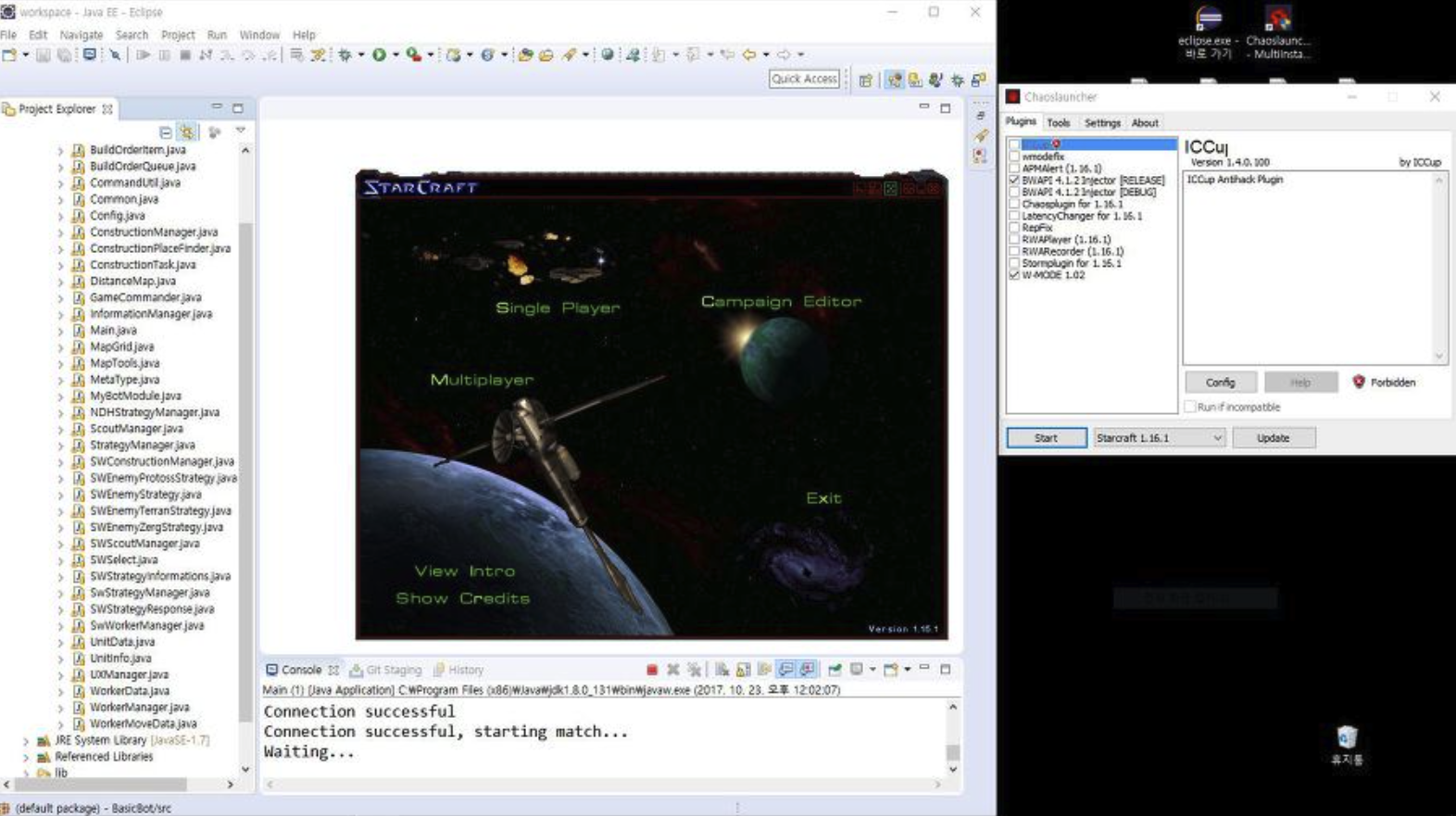Open Project Explorer View Menu arrow
This screenshot has height=816, width=1456.
pyautogui.click(x=240, y=132)
